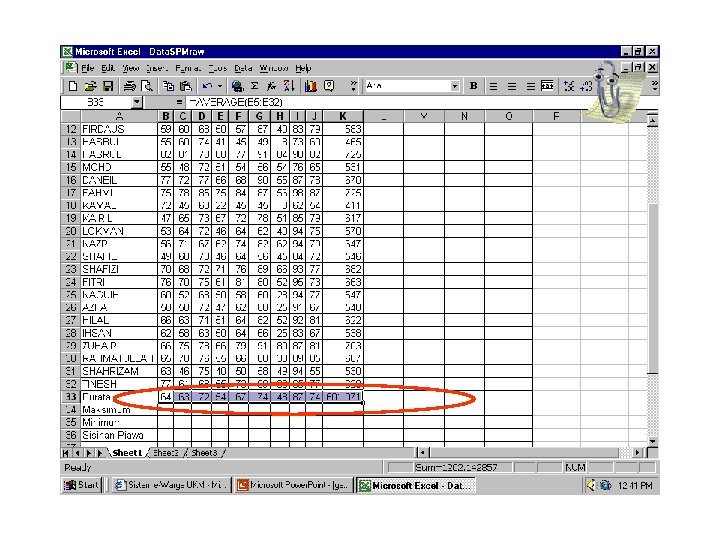The image size is (720, 540).
Task: Select the FITRI name cell
Action: pyautogui.click(x=119, y=282)
